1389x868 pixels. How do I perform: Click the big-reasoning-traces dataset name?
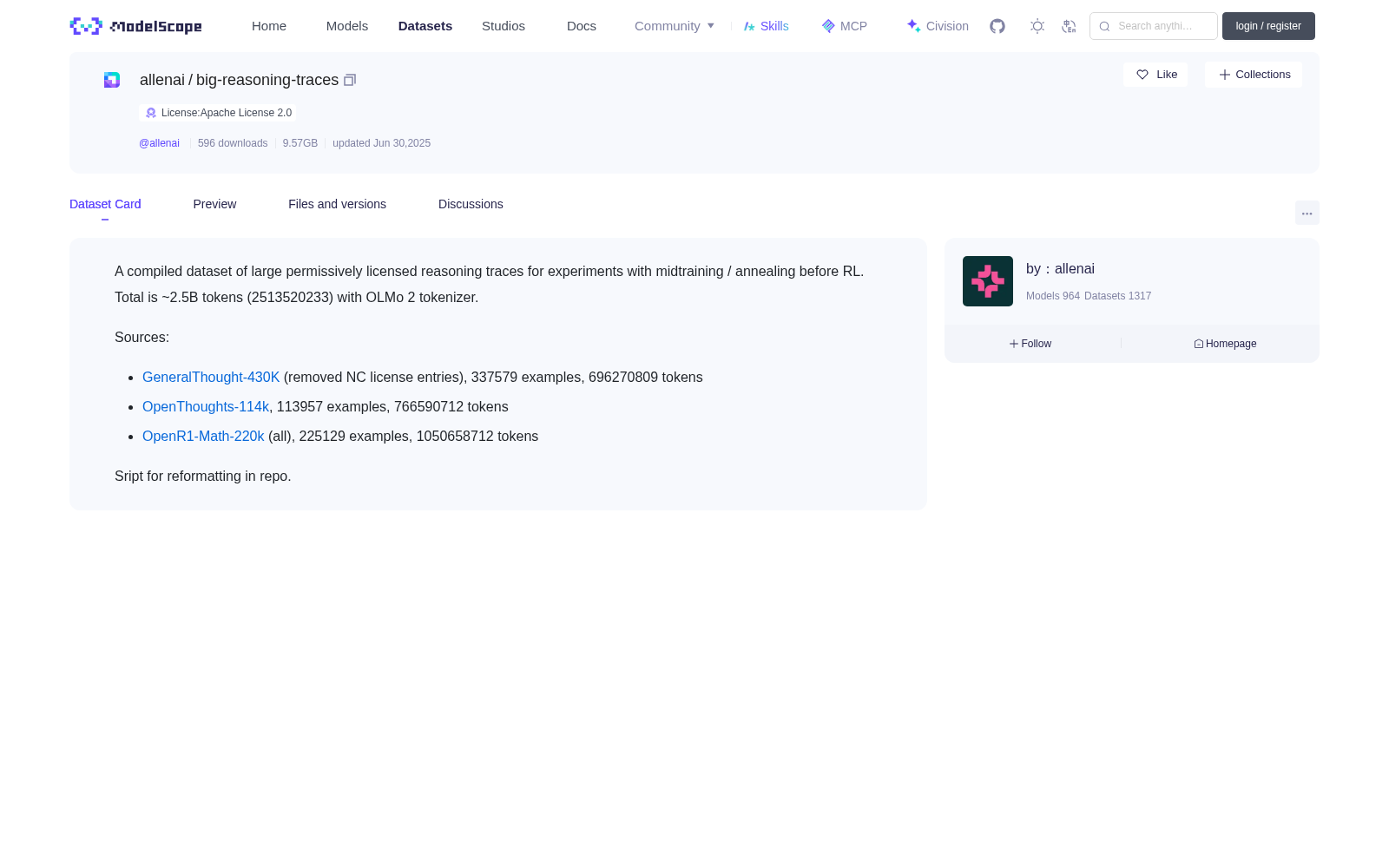pos(267,80)
